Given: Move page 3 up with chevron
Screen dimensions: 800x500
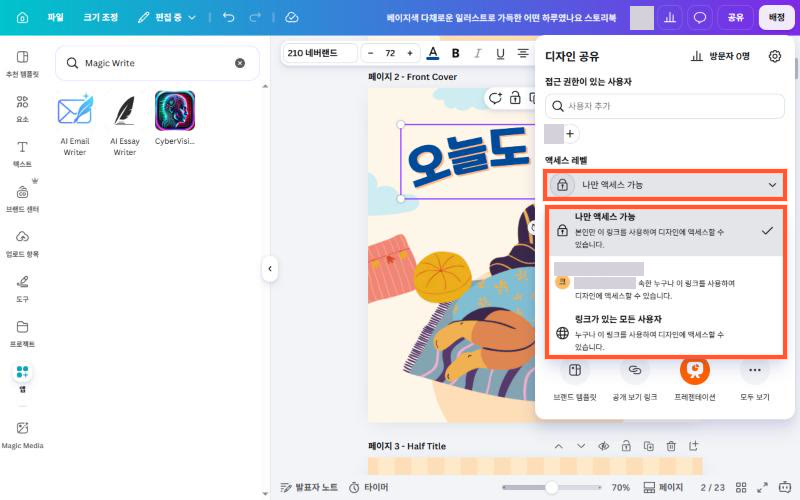Looking at the screenshot, I should pos(559,446).
